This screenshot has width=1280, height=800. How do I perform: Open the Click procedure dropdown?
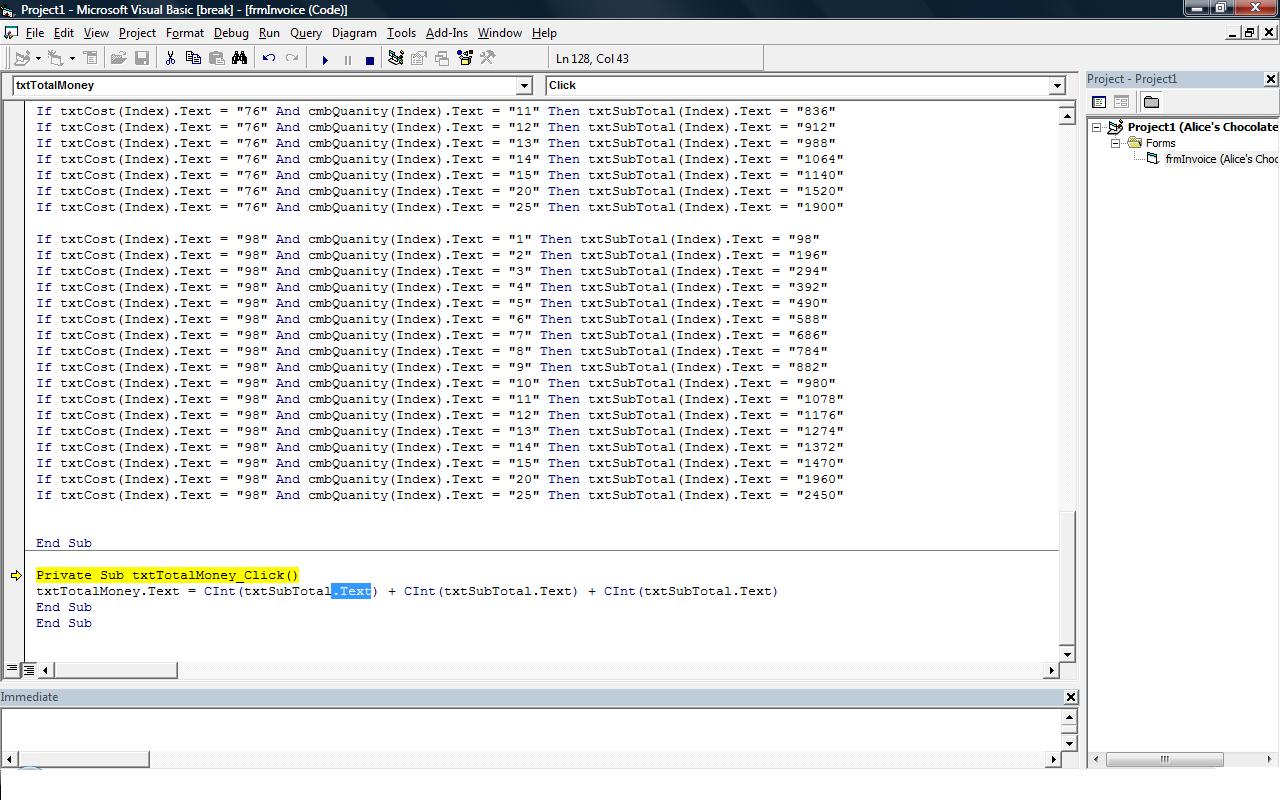point(1056,86)
